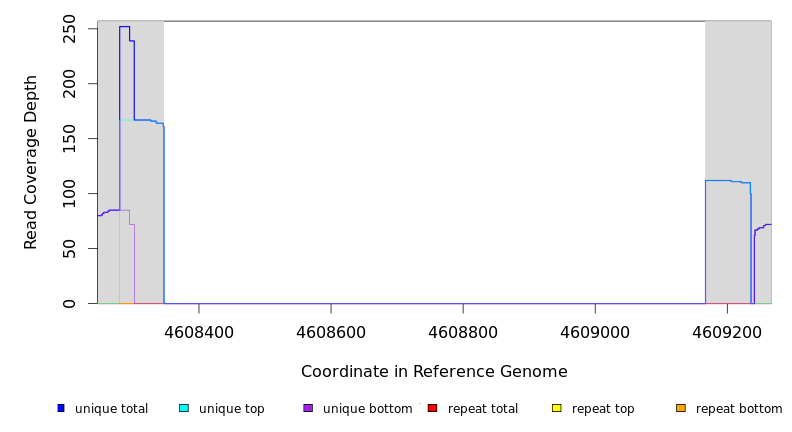Click the 250 y-axis tick label
This screenshot has width=792, height=432.
click(x=69, y=29)
